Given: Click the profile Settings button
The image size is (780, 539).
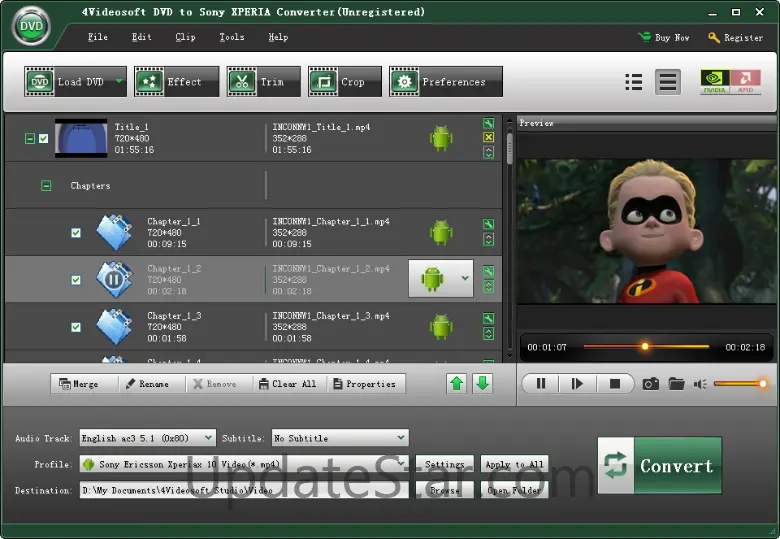Looking at the screenshot, I should click(x=445, y=464).
